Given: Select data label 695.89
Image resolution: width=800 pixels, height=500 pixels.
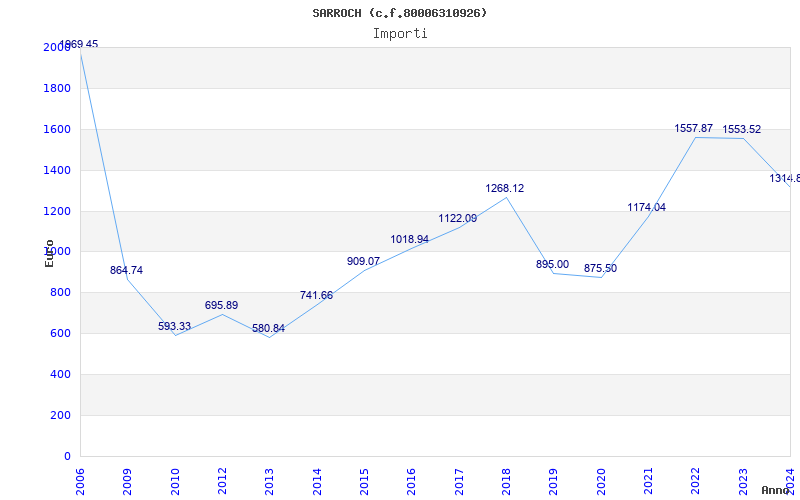Looking at the screenshot, I should (221, 306).
